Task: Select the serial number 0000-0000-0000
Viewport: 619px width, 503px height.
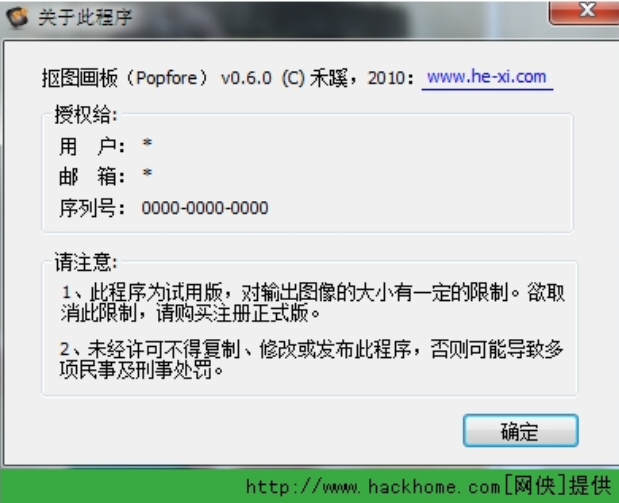Action: tap(205, 208)
